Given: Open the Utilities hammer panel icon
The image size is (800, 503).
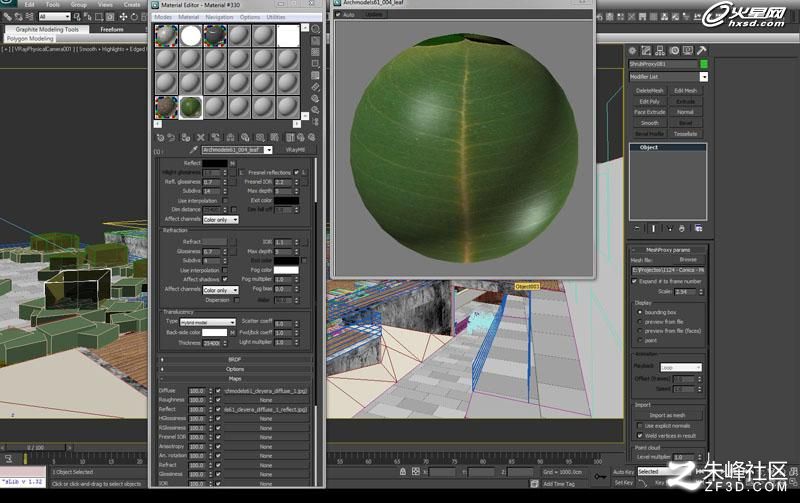Looking at the screenshot, I should [702, 51].
